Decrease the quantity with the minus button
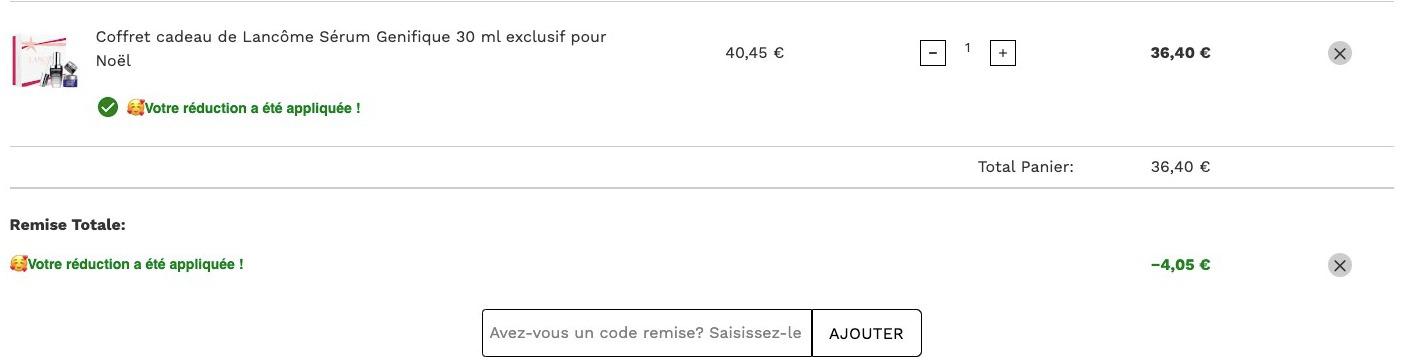 [932, 53]
